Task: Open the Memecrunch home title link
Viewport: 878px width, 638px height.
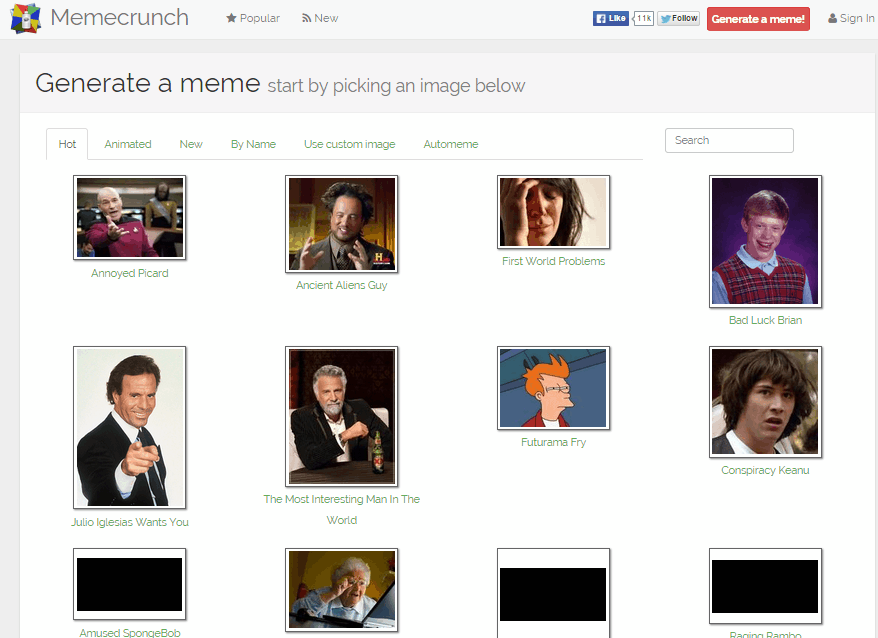Action: pos(119,18)
